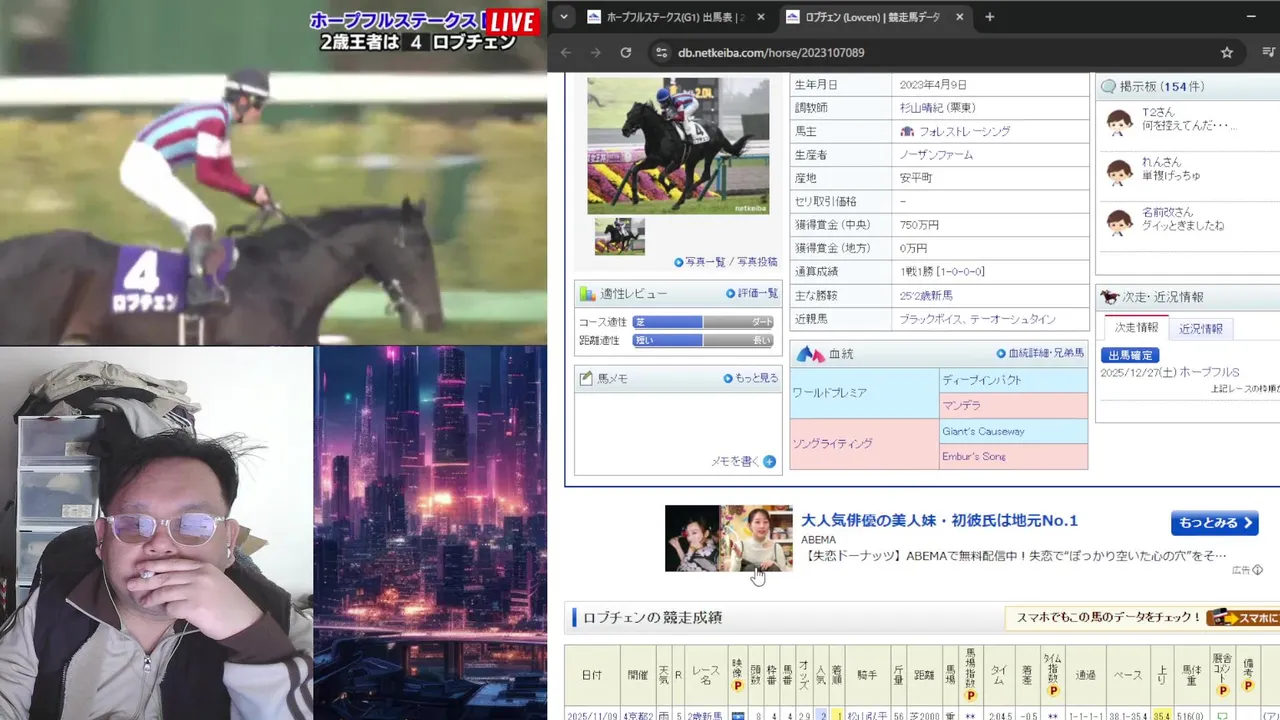The height and width of the screenshot is (720, 1280).
Task: Open a new browser tab
Action: tap(990, 17)
